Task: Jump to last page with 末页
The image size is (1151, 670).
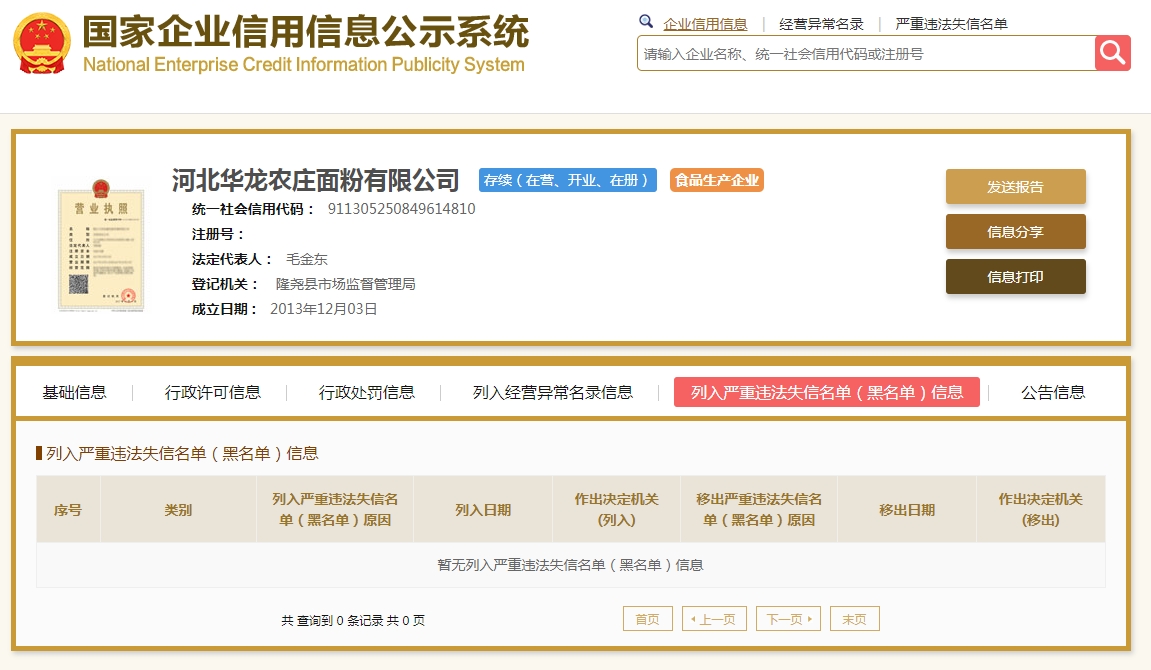Action: pyautogui.click(x=854, y=619)
